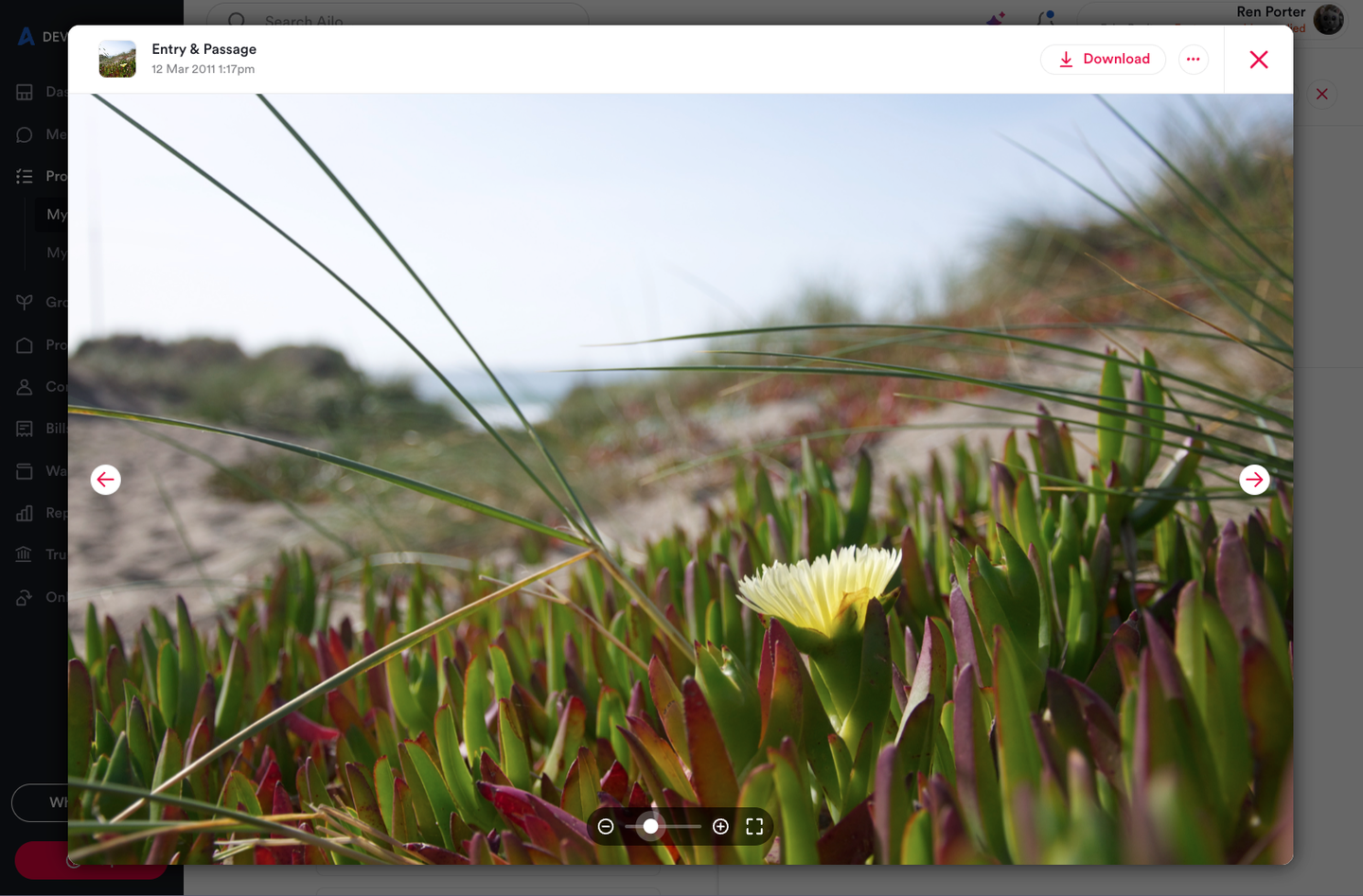Zoom out with the minus magnifier icon
Viewport: 1363px width, 896px height.
coord(606,827)
